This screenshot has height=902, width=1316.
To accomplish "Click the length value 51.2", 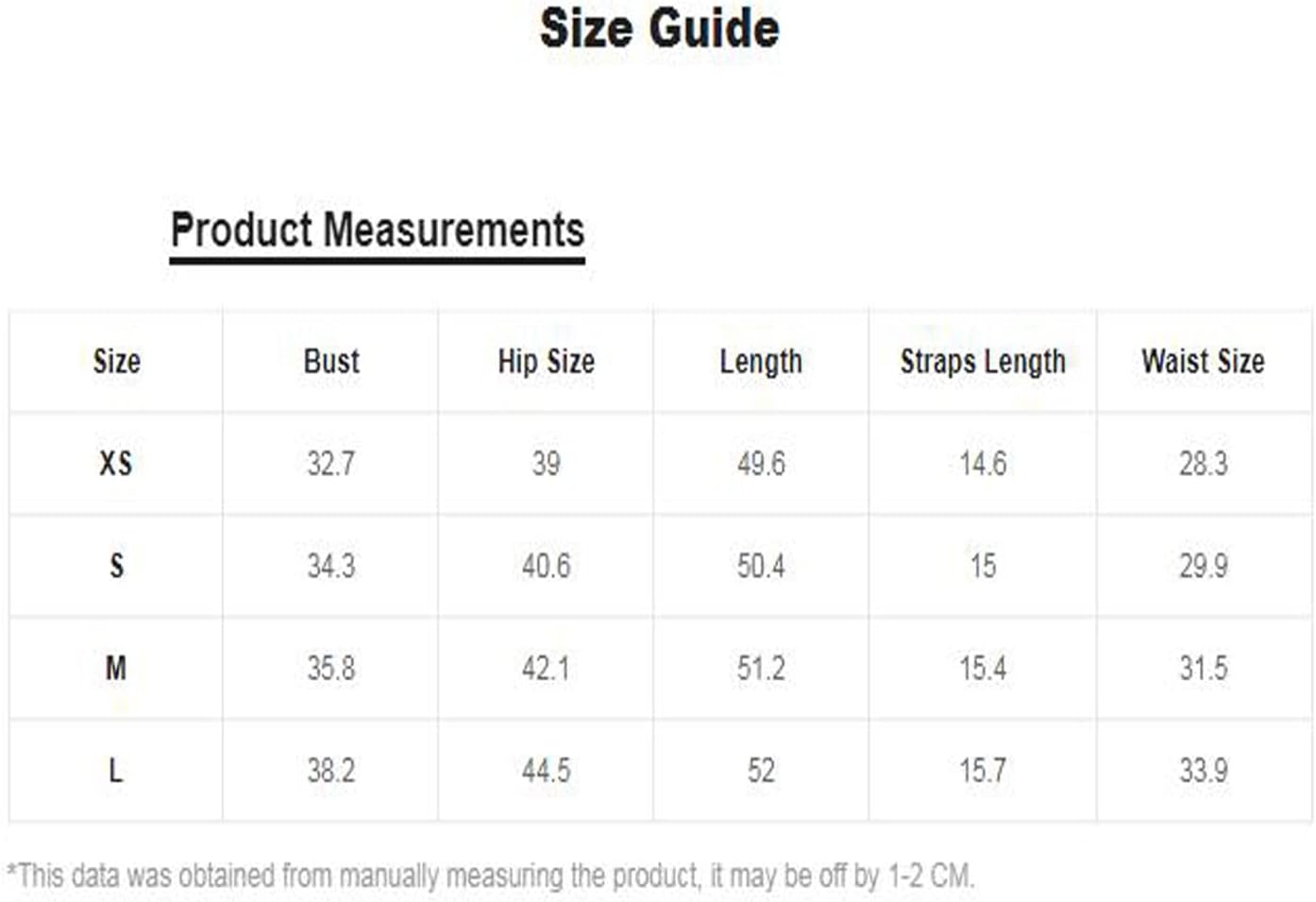I will tap(761, 669).
